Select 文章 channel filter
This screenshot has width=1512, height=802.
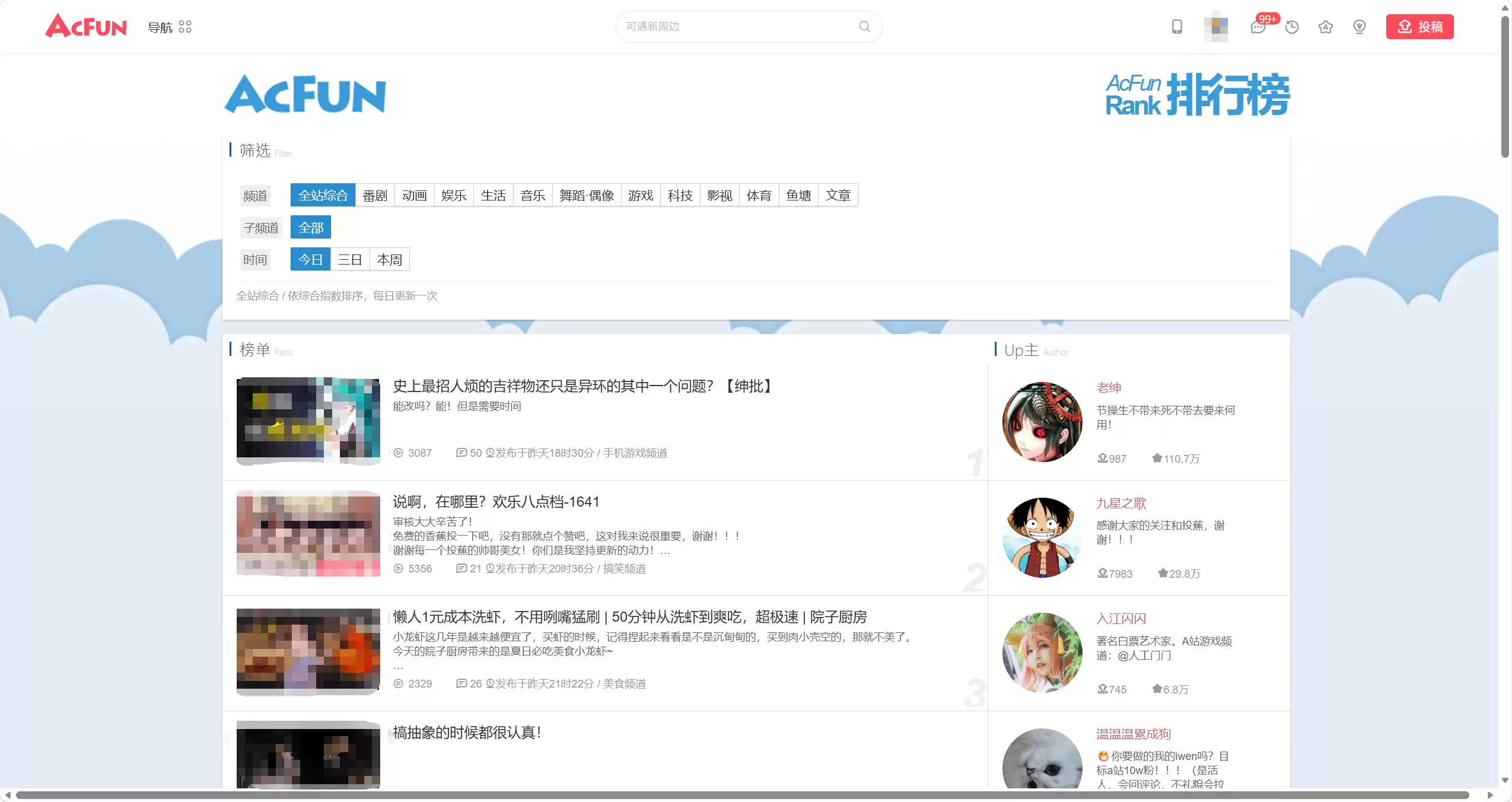pos(838,195)
